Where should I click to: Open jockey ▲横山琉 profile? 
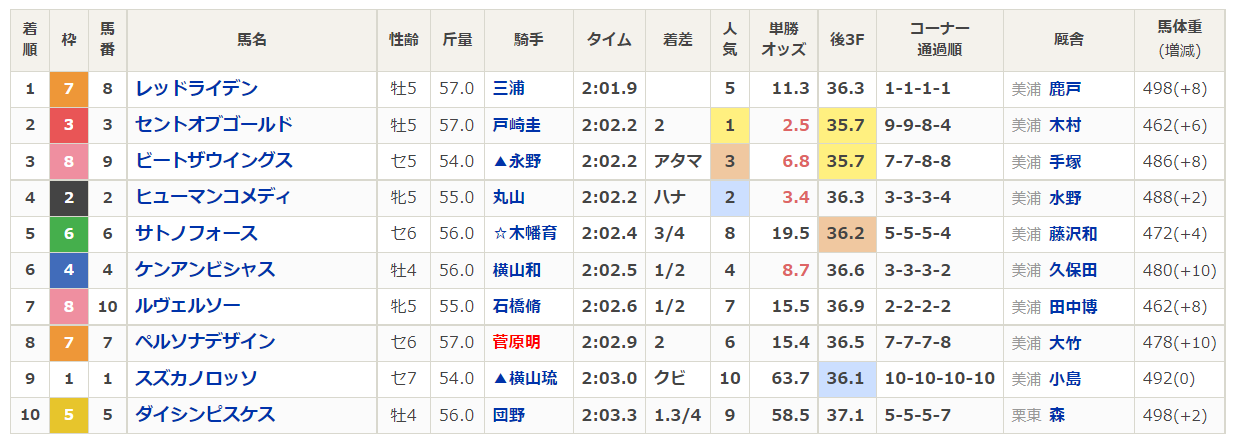pyautogui.click(x=524, y=378)
